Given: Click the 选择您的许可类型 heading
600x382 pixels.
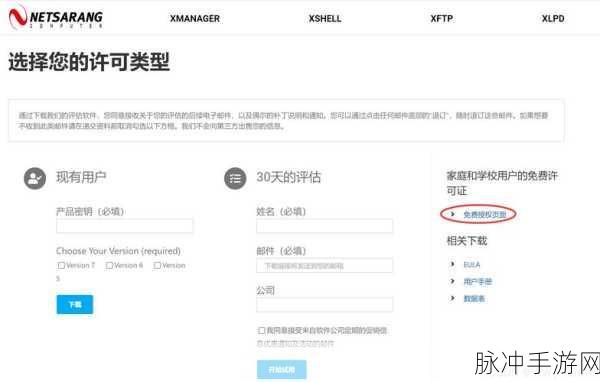Looking at the screenshot, I should [x=89, y=61].
